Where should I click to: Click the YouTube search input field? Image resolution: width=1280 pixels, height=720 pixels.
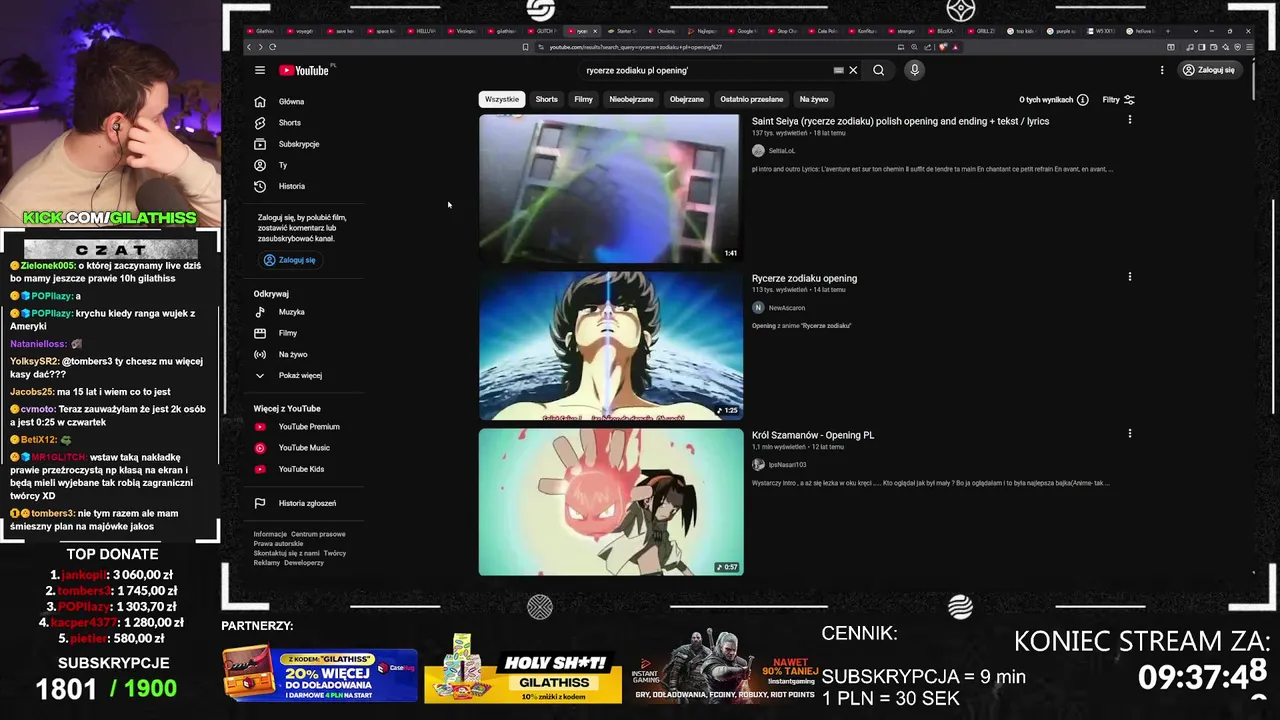705,70
